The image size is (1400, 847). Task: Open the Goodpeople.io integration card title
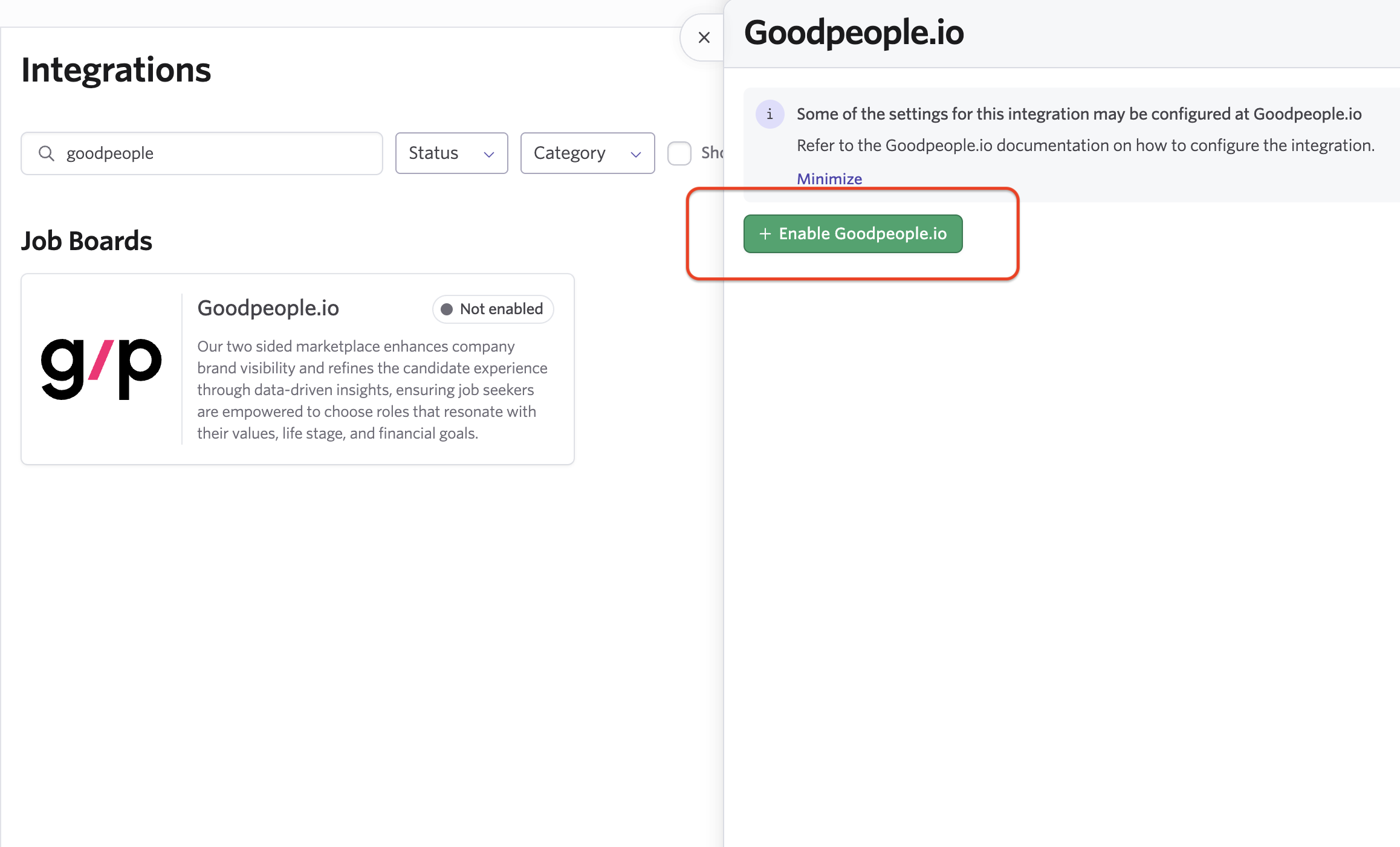click(268, 308)
